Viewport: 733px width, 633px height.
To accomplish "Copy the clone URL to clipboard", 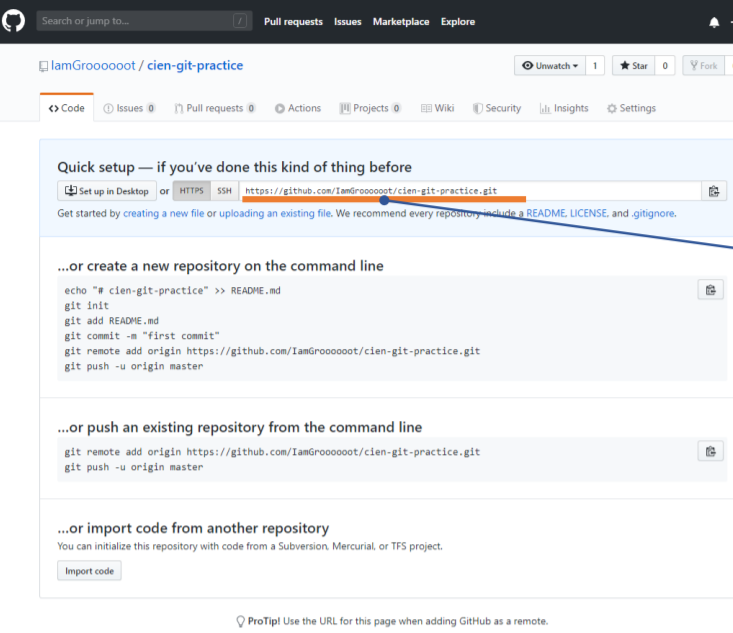I will pyautogui.click(x=714, y=191).
